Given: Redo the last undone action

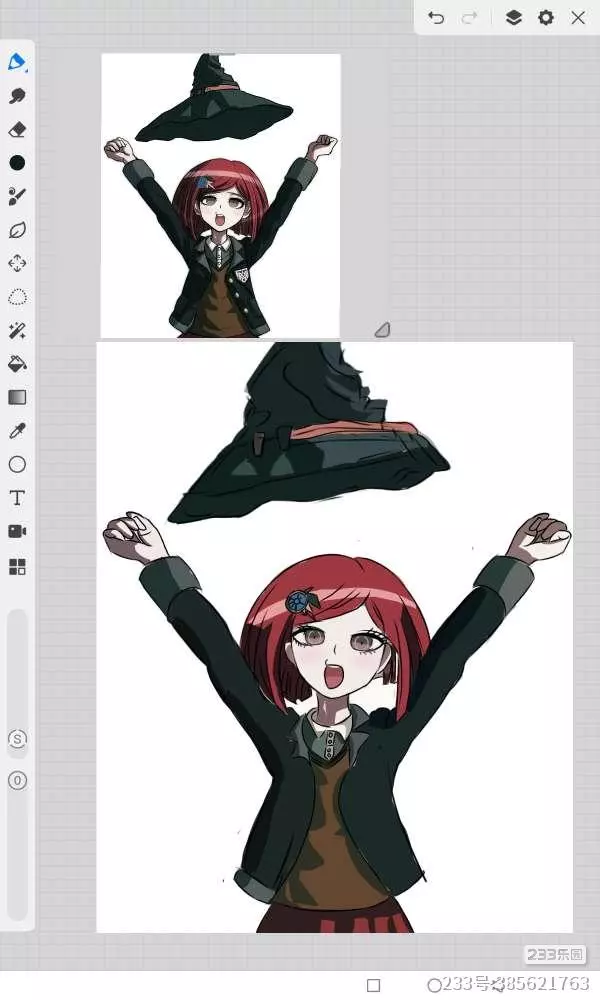Looking at the screenshot, I should click(469, 18).
